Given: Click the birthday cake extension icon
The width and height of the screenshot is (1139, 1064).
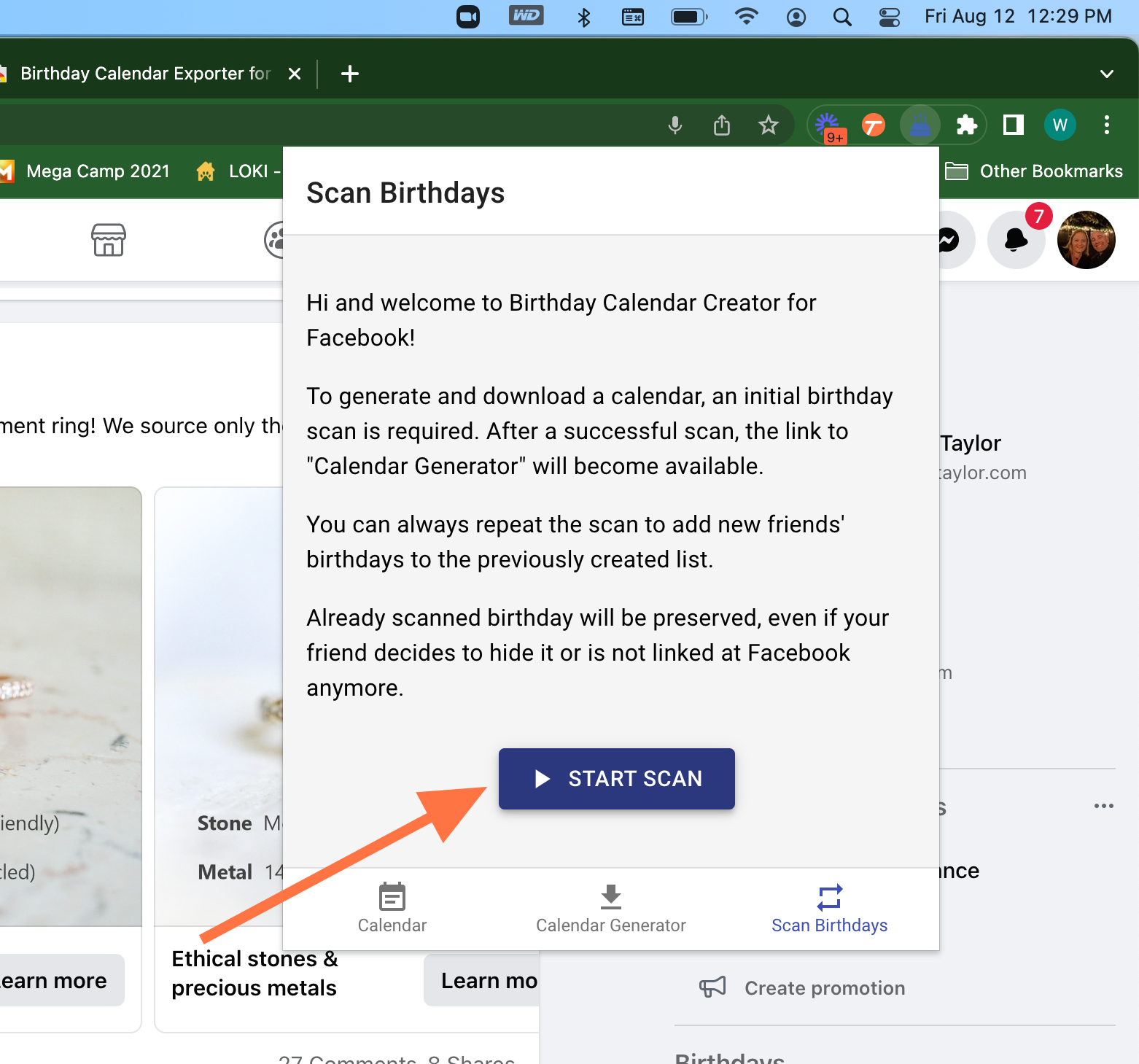Looking at the screenshot, I should pyautogui.click(x=920, y=125).
